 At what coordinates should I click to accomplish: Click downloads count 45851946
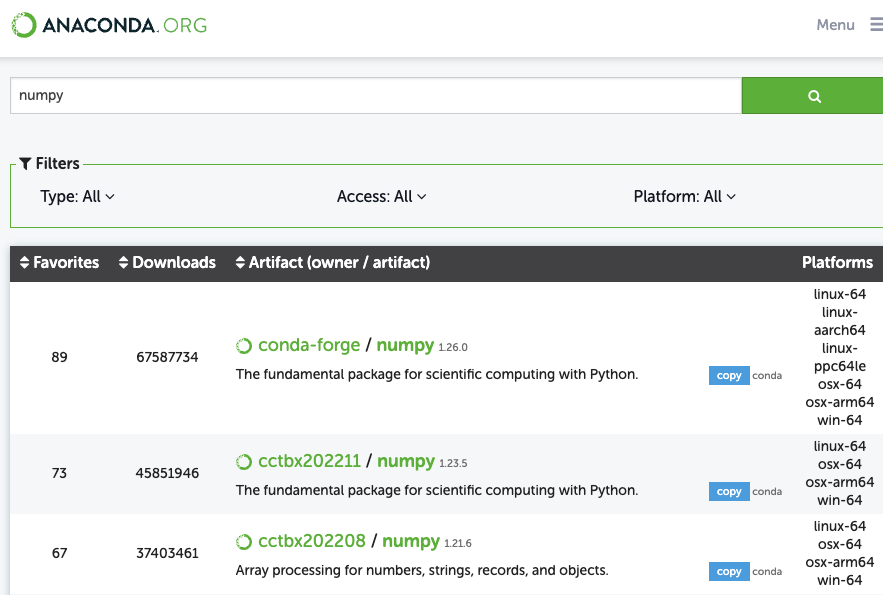[x=167, y=473]
